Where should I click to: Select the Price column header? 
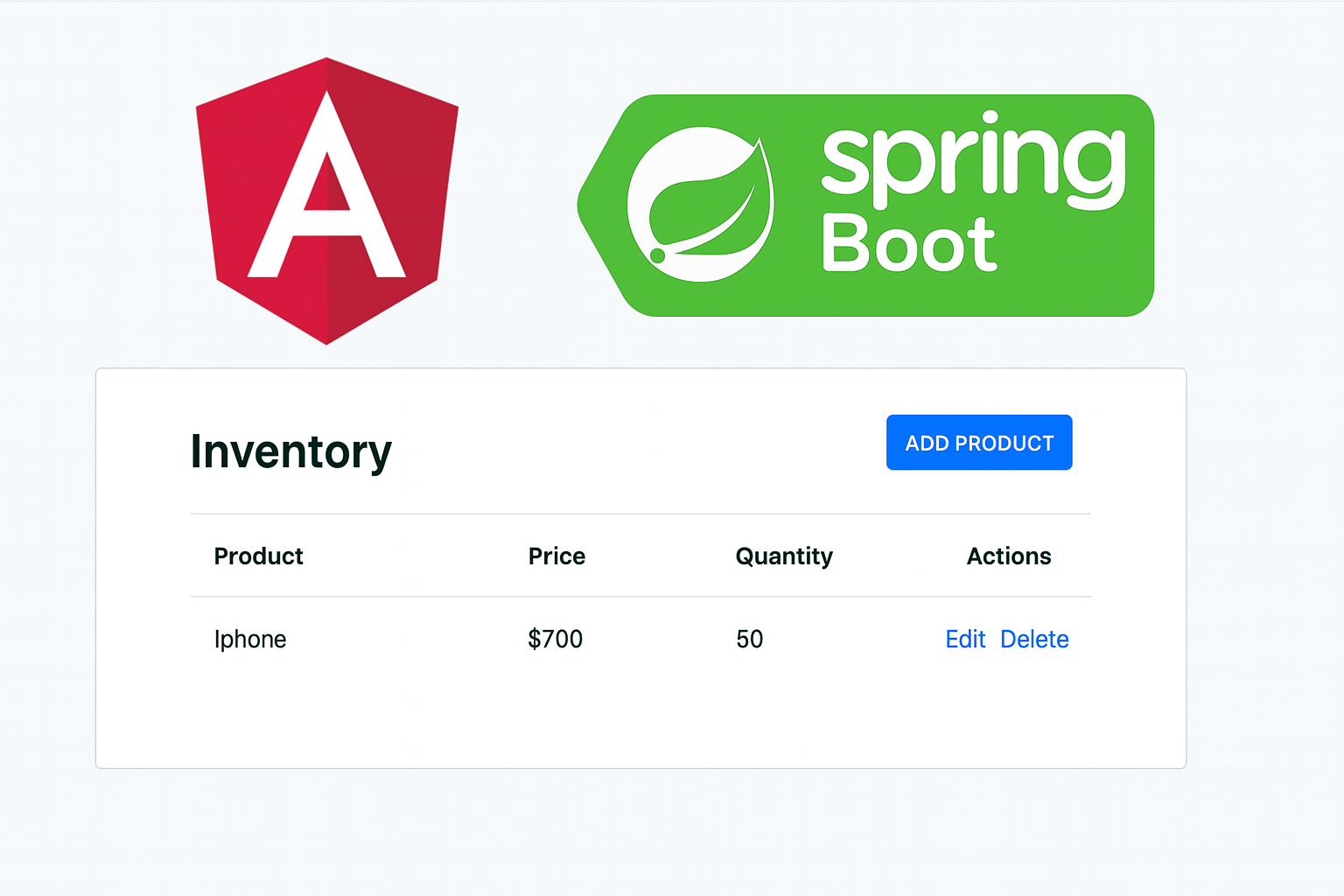point(556,556)
